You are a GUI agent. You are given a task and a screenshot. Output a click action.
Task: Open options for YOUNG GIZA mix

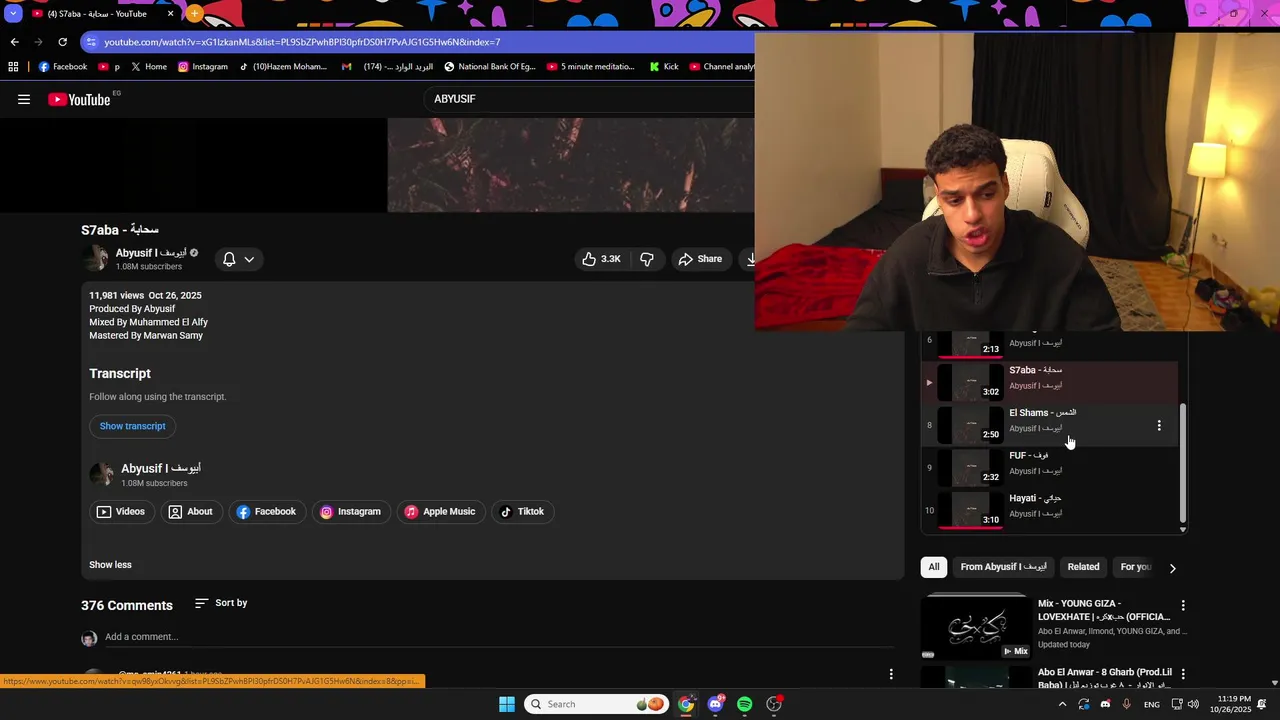(1183, 606)
